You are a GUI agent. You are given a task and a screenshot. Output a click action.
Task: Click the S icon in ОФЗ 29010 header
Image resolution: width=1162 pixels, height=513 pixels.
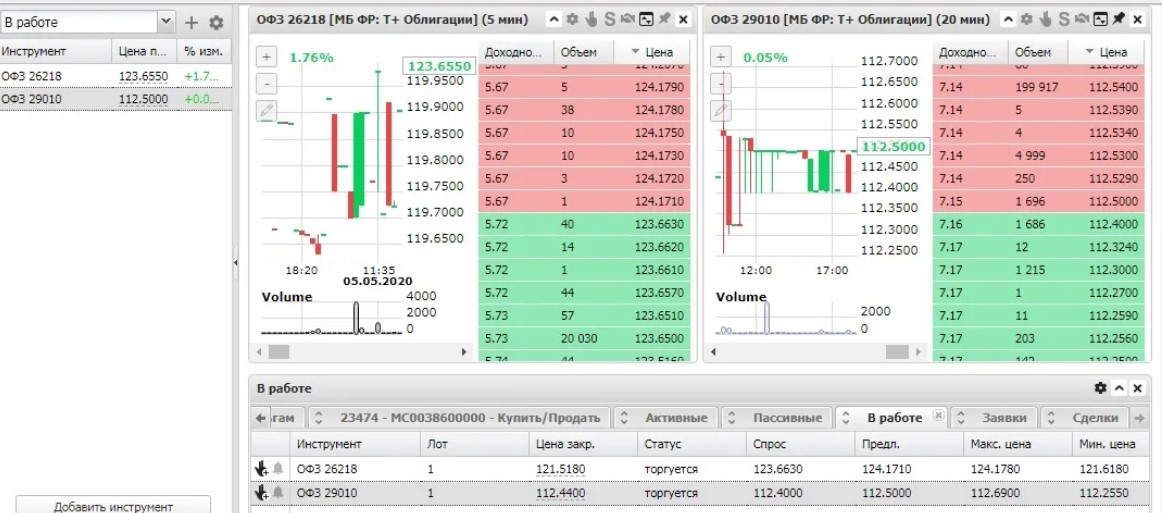[1064, 19]
